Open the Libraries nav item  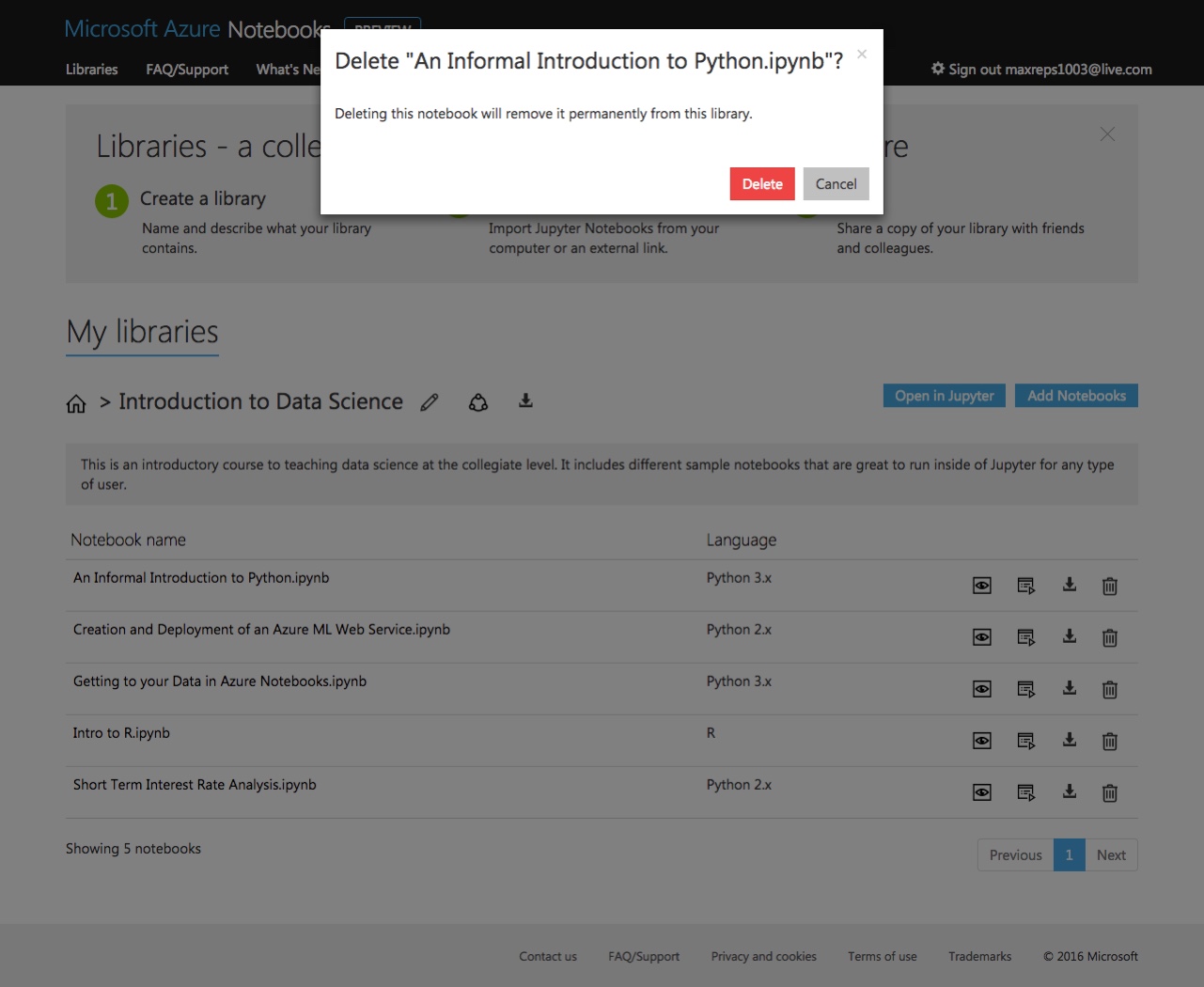click(x=92, y=70)
